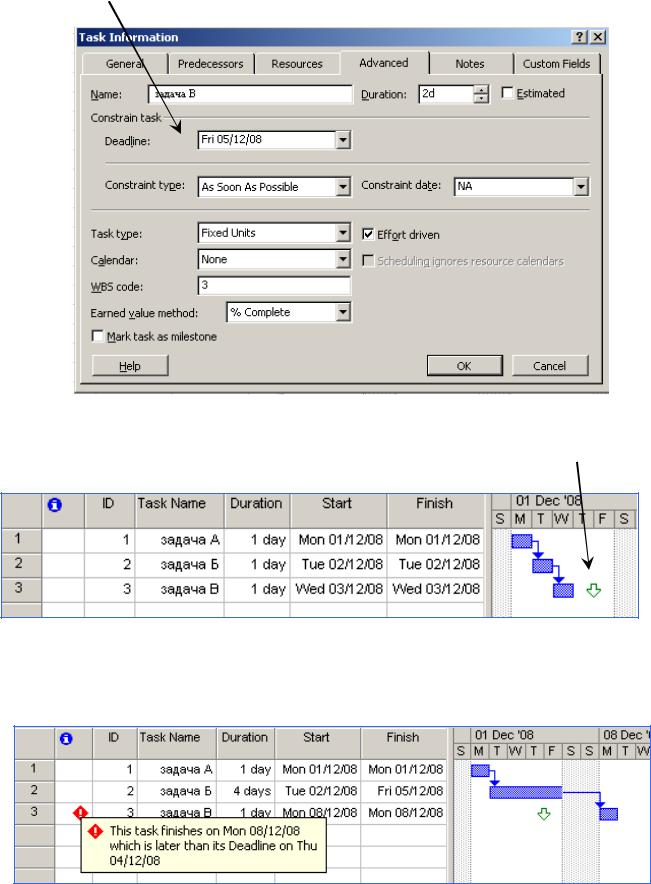Select задача В bar in bottom Gantt chart

pos(609,814)
